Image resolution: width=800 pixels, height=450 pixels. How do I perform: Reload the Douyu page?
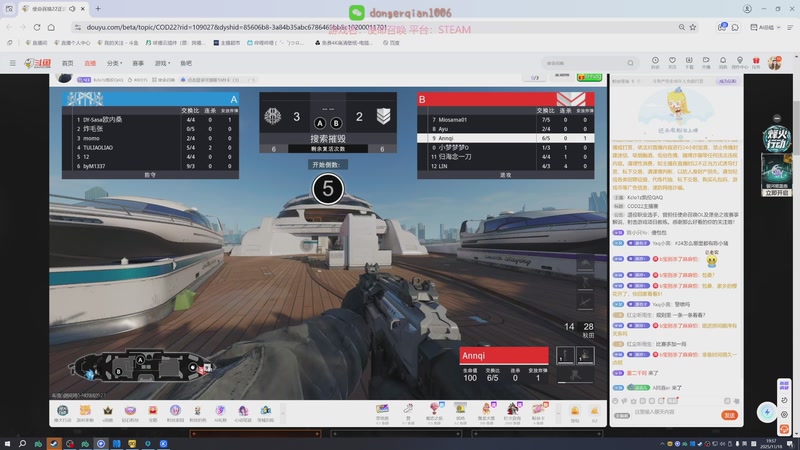(37, 27)
